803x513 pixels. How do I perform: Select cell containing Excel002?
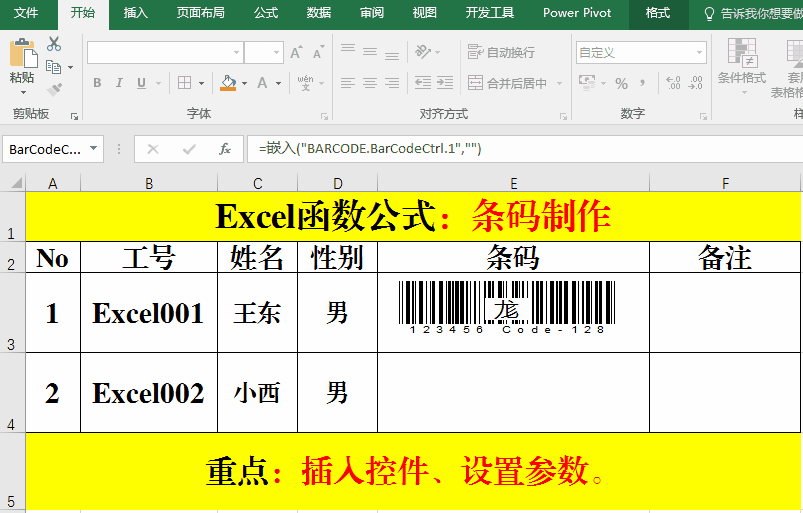point(149,393)
